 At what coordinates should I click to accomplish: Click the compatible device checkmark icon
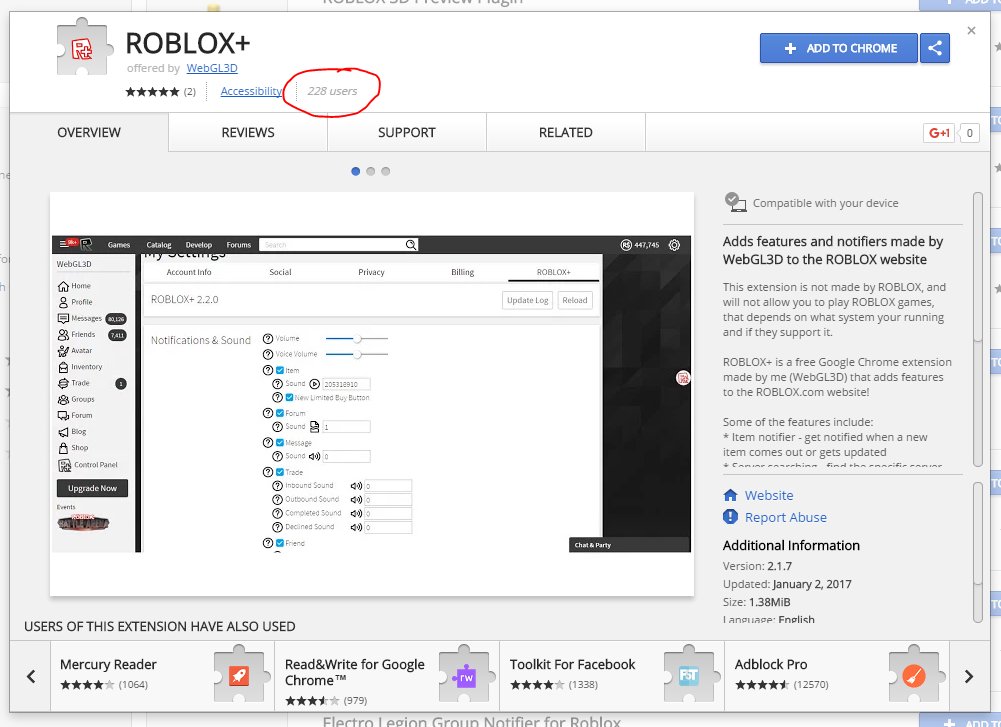coord(735,202)
